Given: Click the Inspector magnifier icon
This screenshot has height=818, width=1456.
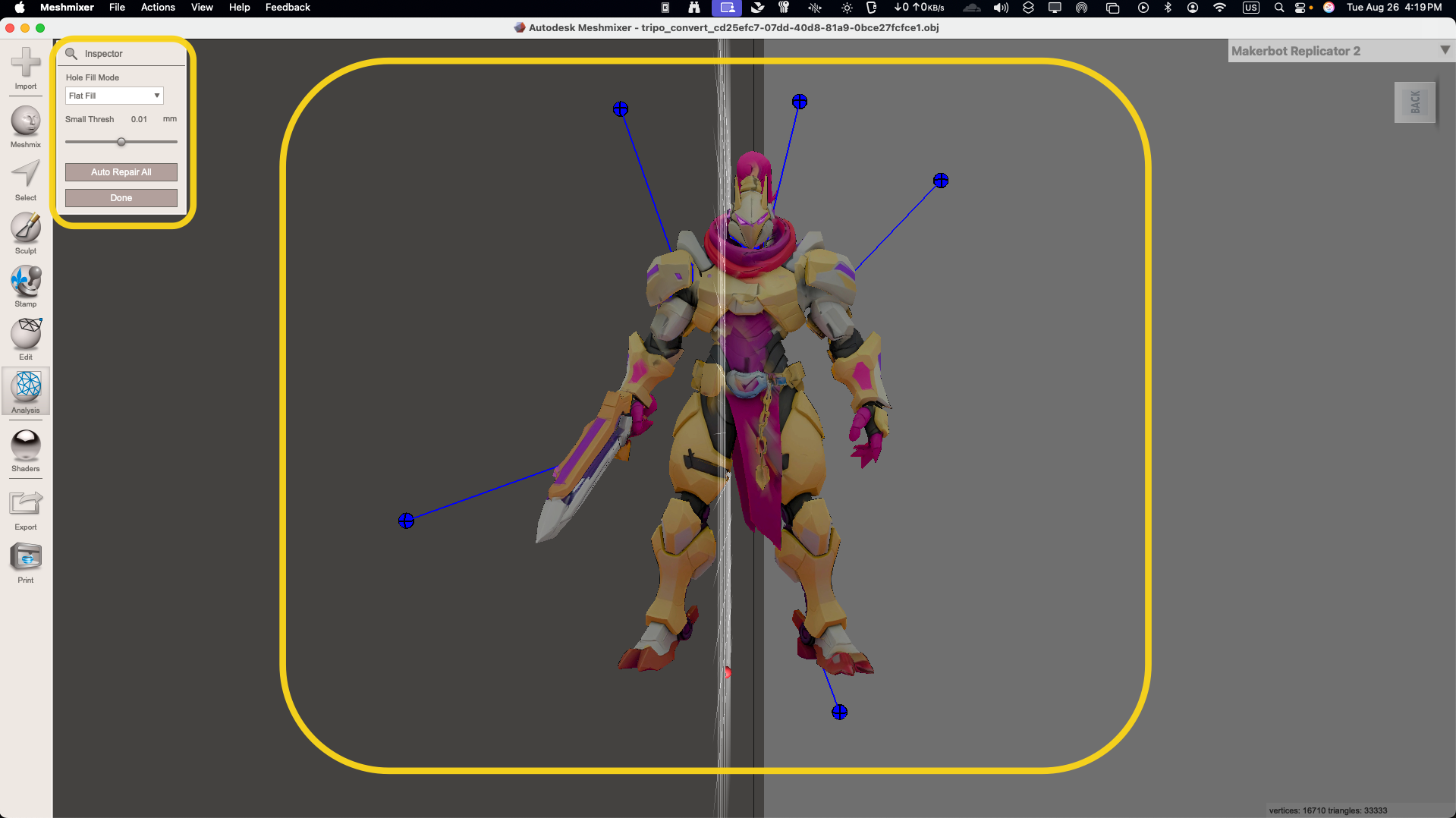Looking at the screenshot, I should point(71,53).
